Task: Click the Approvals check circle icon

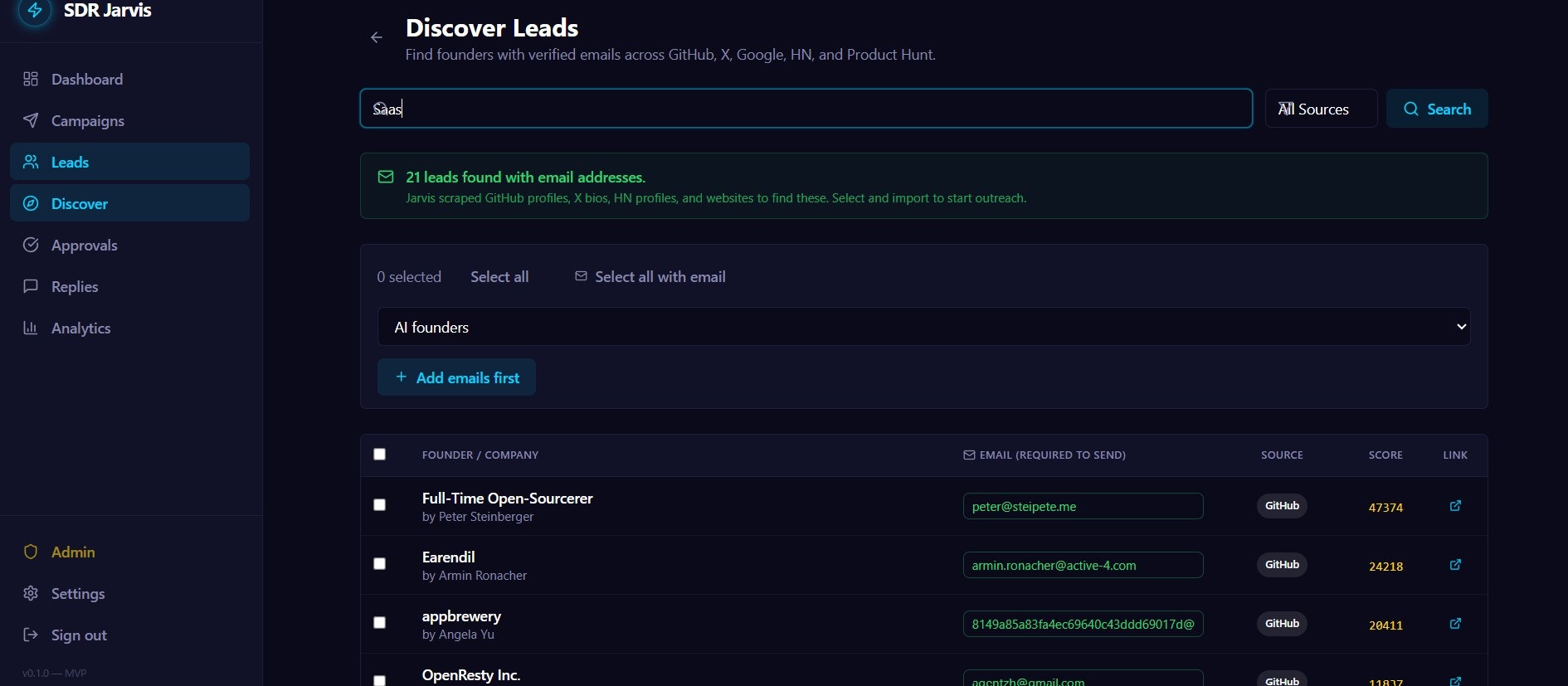Action: click(x=31, y=245)
